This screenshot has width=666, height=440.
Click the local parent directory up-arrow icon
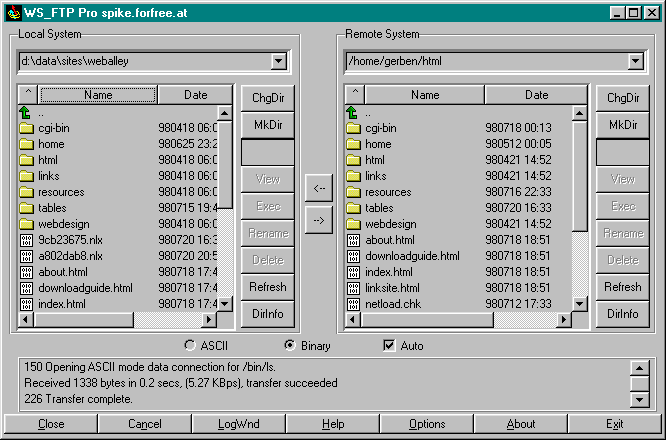point(26,113)
